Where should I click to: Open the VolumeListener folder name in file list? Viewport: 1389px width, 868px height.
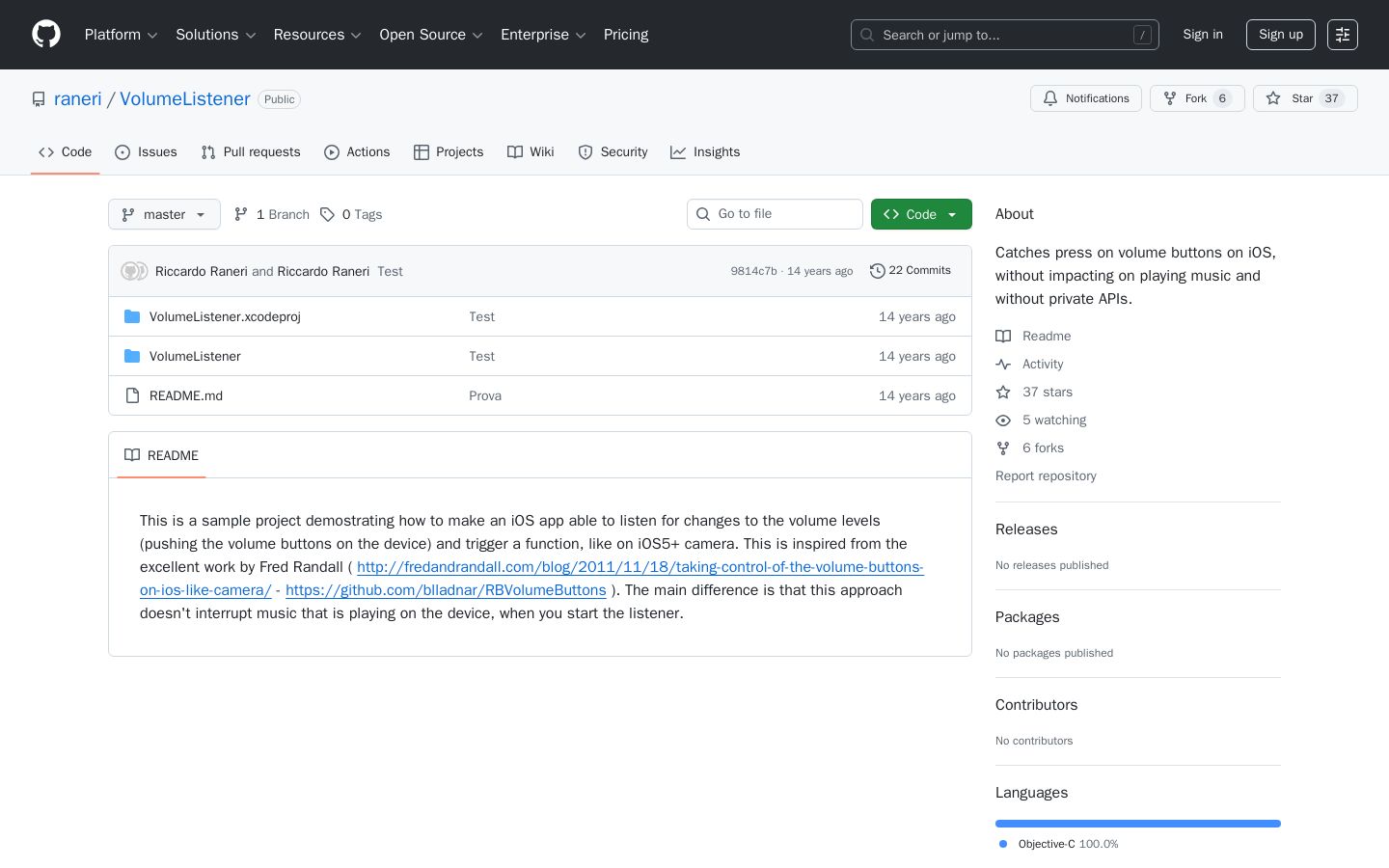click(x=195, y=356)
